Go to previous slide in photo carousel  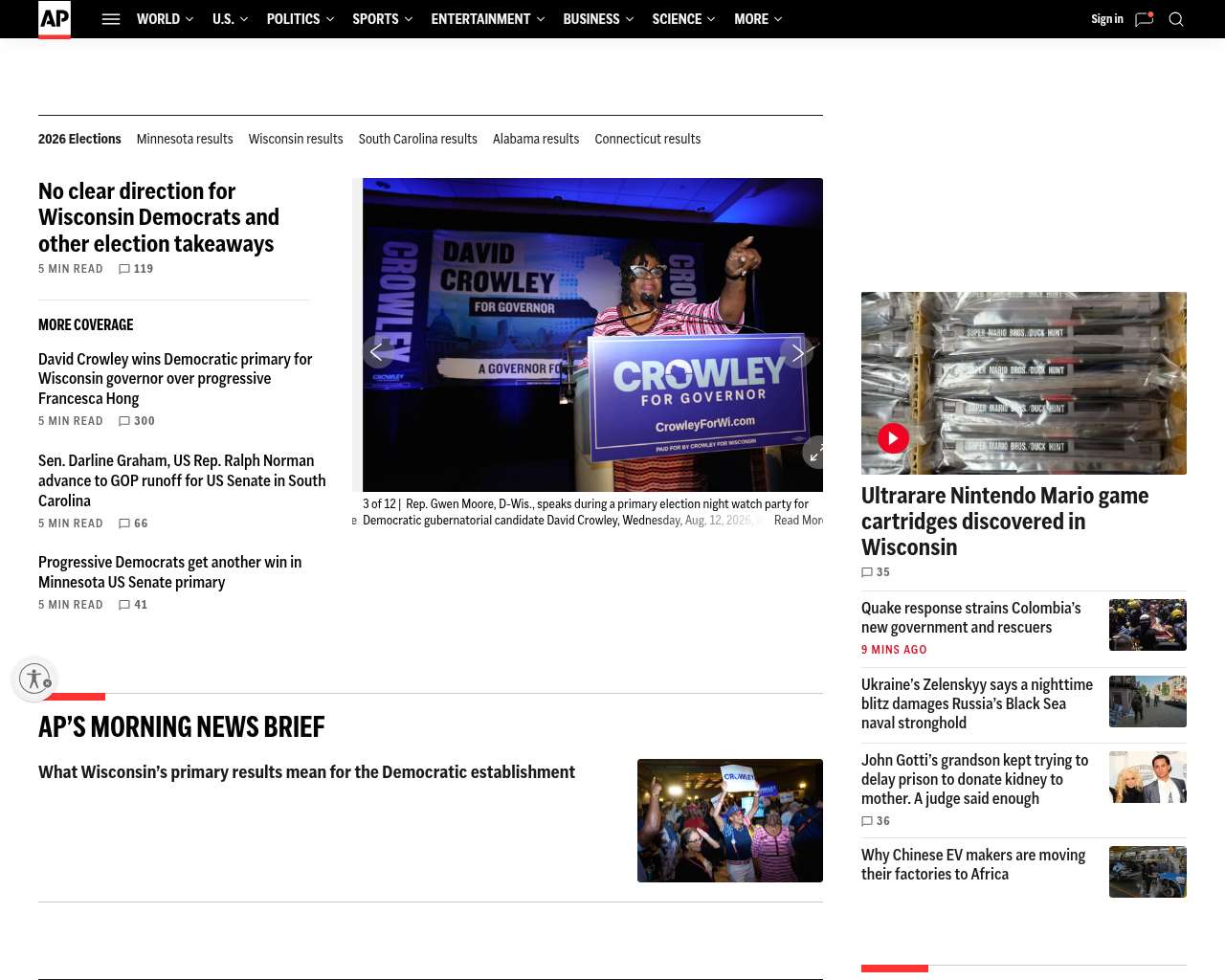377,352
